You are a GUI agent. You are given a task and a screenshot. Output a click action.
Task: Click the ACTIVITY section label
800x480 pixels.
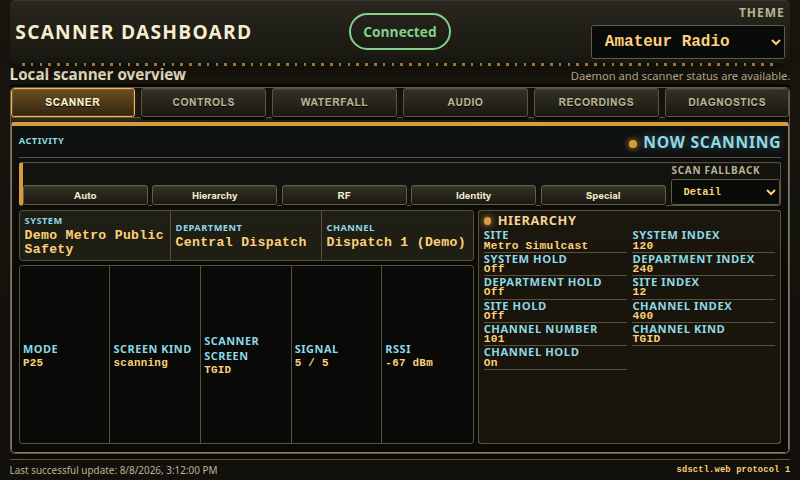[41, 141]
